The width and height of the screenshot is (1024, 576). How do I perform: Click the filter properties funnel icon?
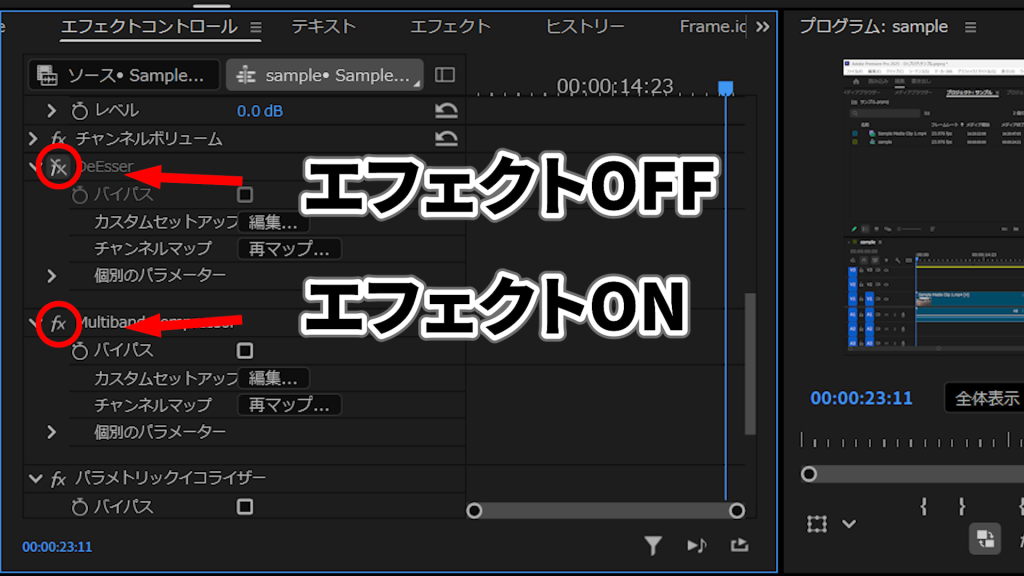coord(653,545)
